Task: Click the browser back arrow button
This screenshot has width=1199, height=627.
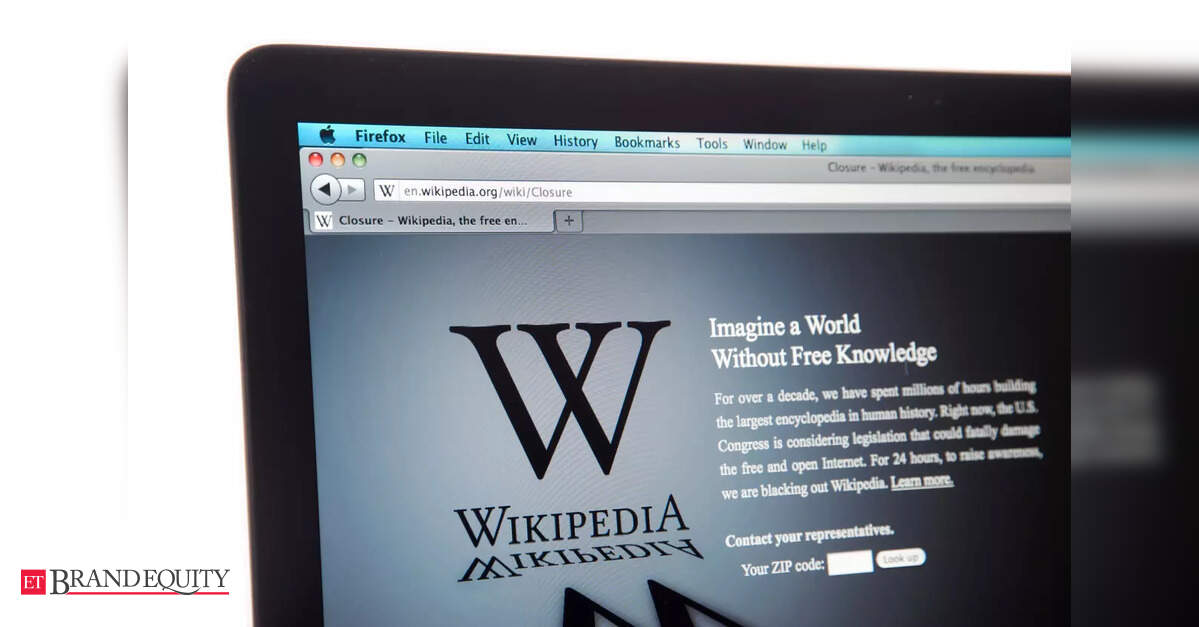Action: [x=325, y=189]
